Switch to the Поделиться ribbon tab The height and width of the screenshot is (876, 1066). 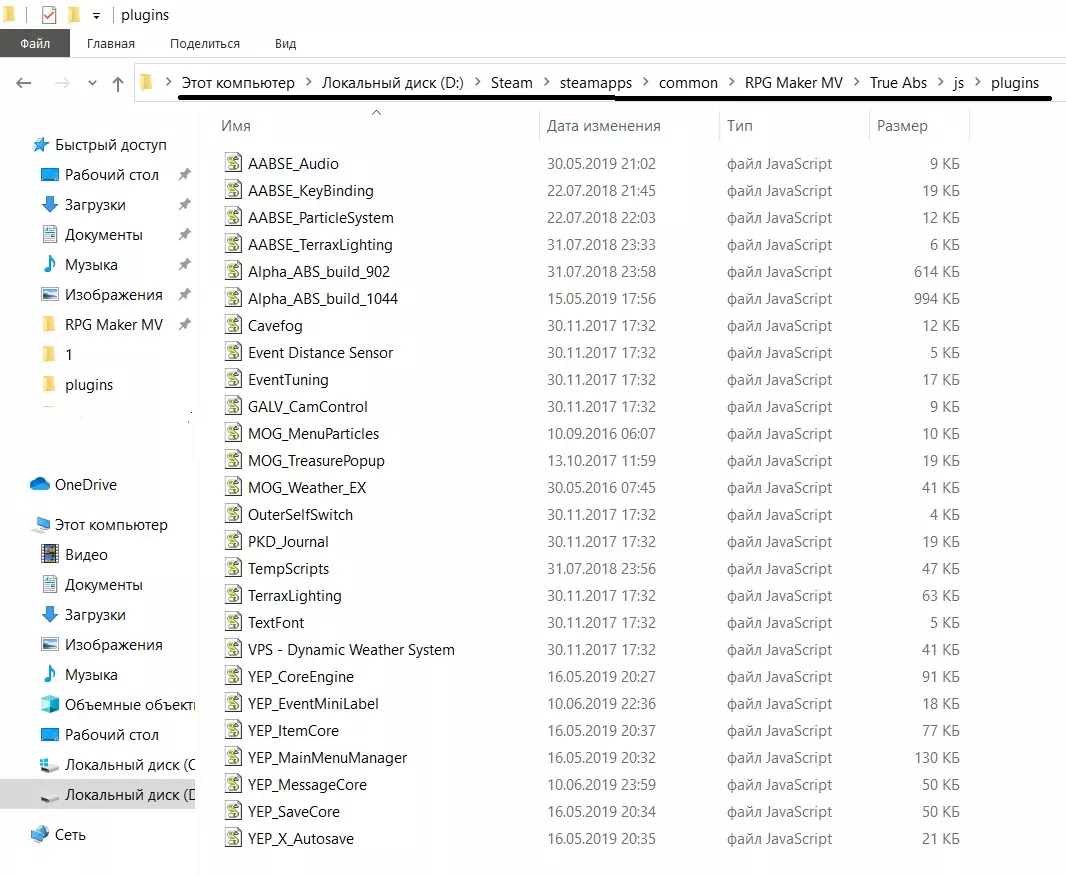[x=205, y=43]
